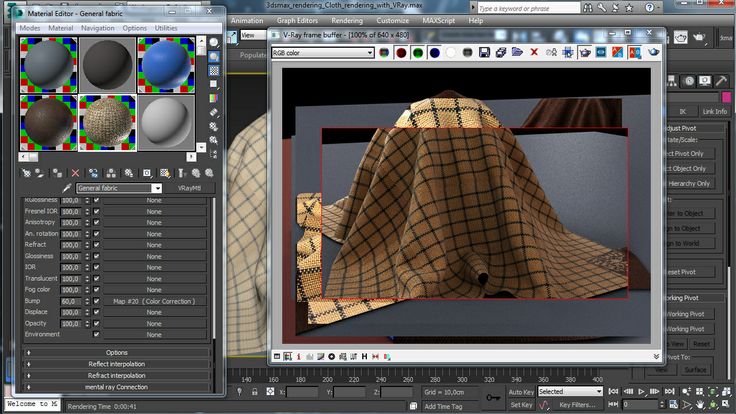The width and height of the screenshot is (736, 414).
Task: Toggle the Environment map checkbox
Action: click(96, 335)
